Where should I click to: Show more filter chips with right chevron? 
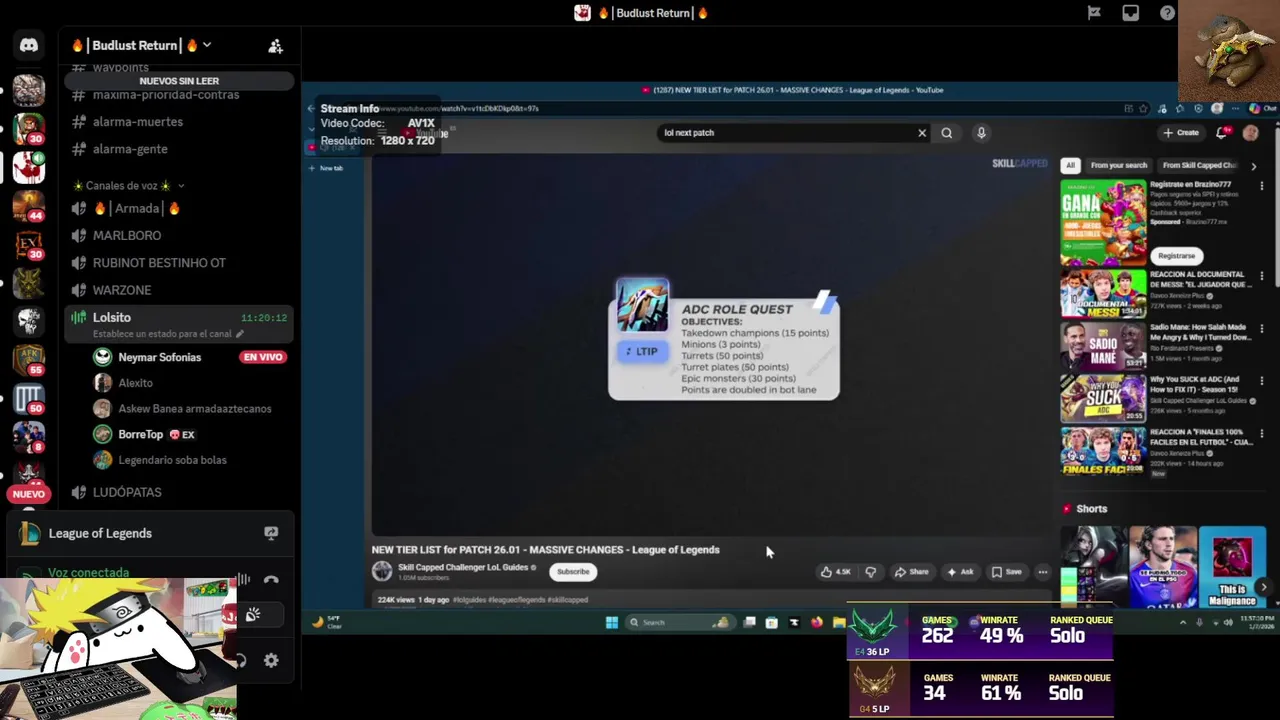(1253, 166)
